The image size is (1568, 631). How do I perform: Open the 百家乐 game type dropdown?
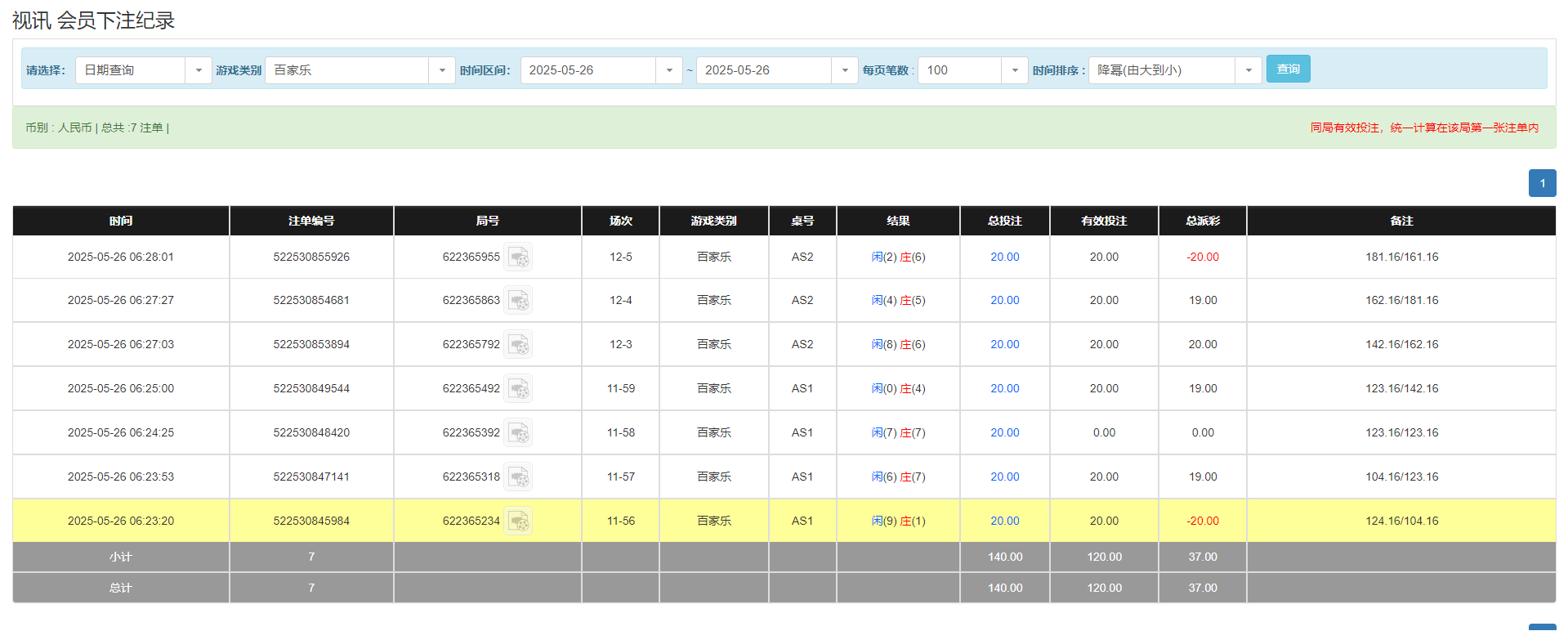click(441, 70)
